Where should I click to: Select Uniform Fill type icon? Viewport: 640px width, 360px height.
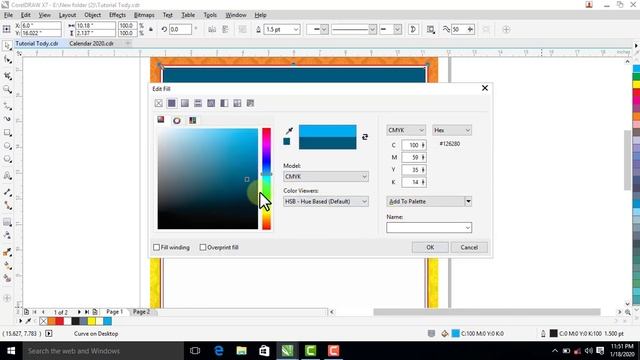coord(172,103)
